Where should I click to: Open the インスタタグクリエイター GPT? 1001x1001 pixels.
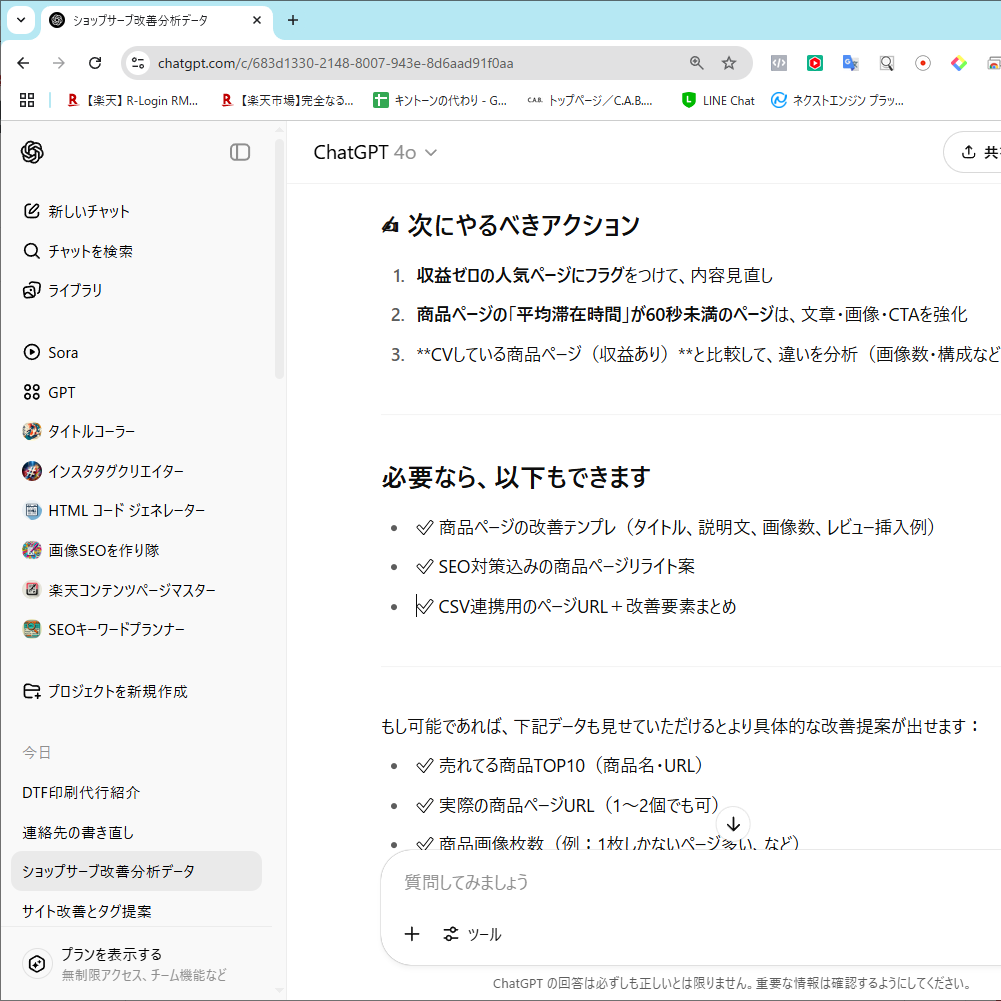[x=104, y=471]
